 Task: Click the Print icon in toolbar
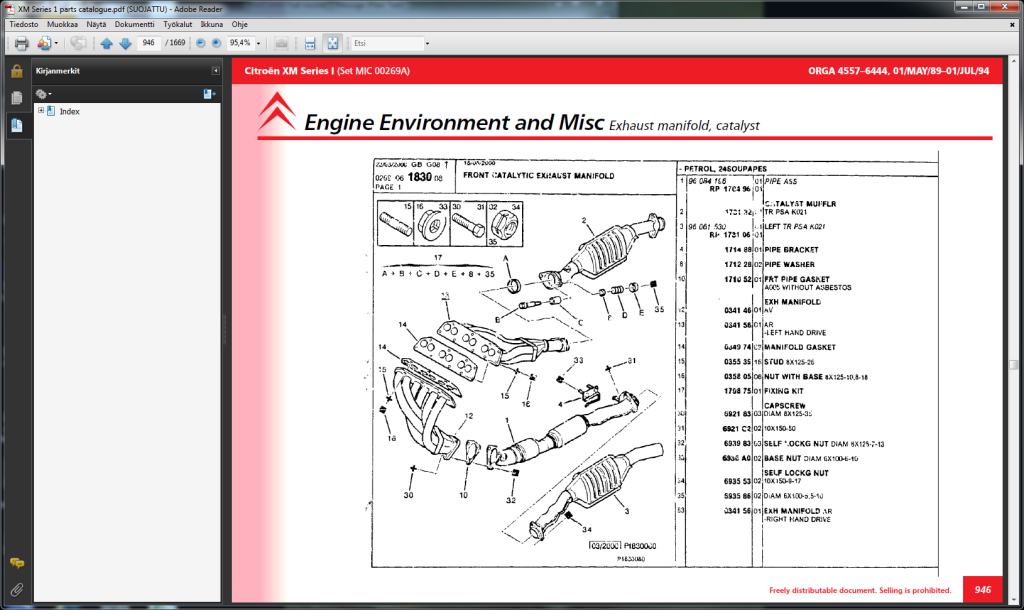21,44
